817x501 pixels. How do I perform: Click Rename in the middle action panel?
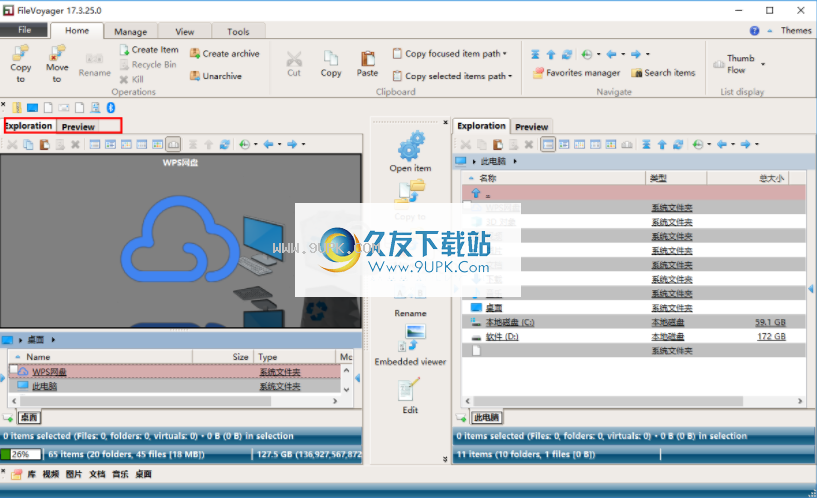point(411,302)
